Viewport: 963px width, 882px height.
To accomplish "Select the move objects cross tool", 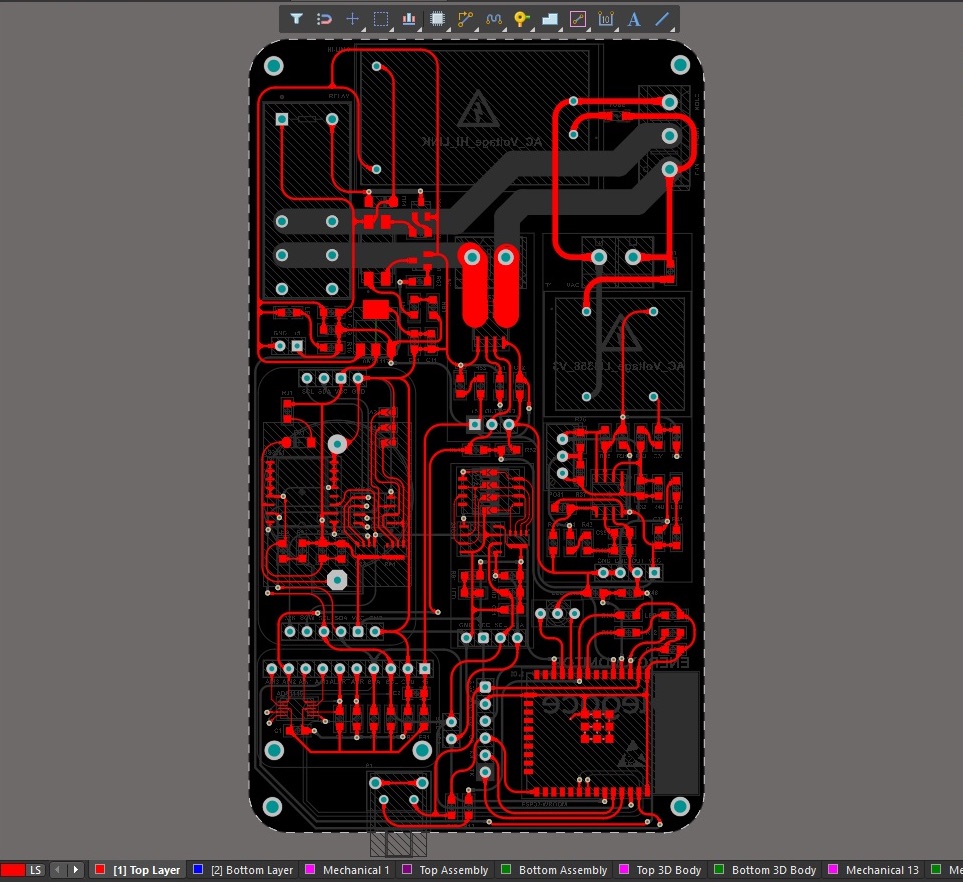I will point(352,19).
